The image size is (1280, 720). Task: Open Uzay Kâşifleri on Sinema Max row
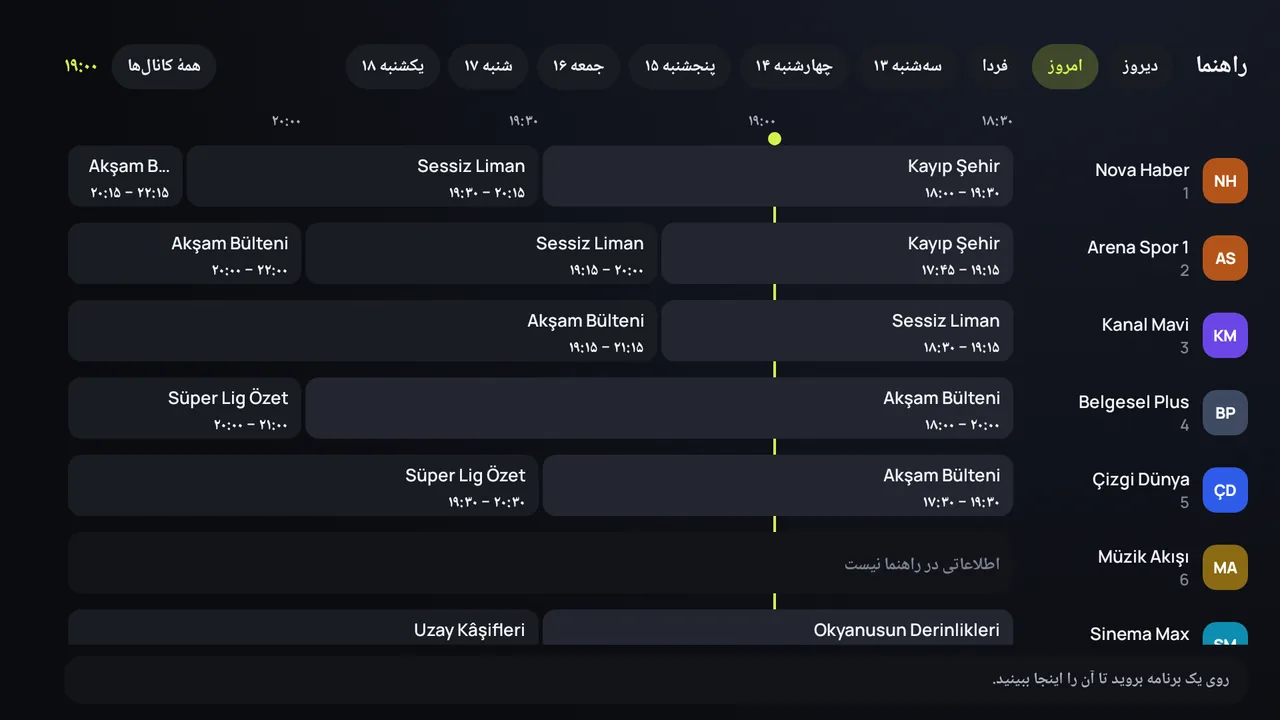303,628
